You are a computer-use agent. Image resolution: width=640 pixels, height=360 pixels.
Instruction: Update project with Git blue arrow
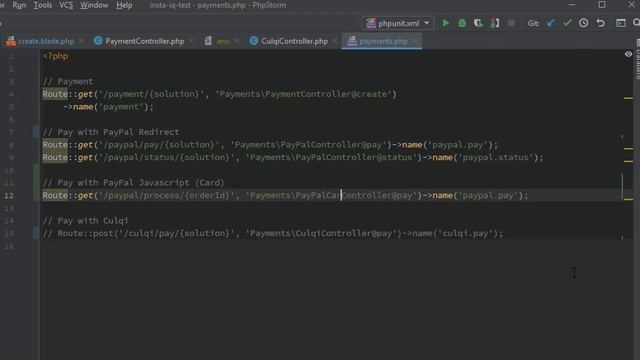[x=551, y=23]
